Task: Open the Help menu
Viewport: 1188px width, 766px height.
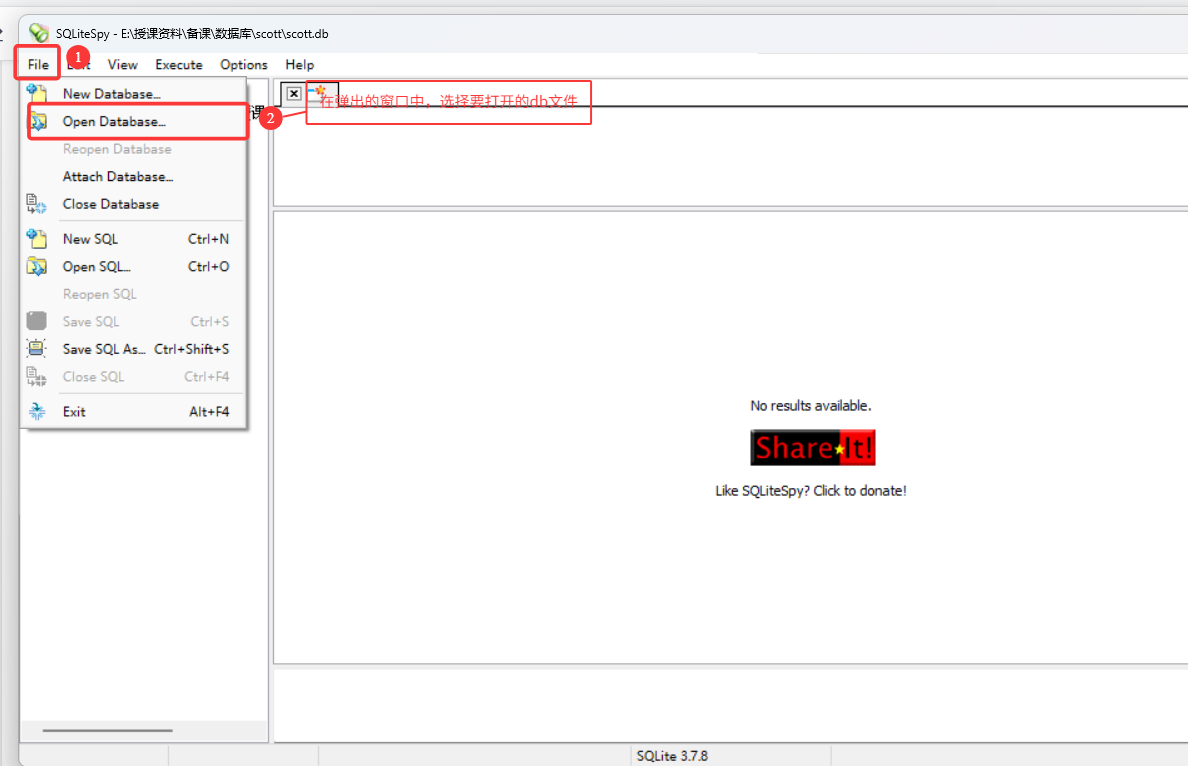Action: 299,64
